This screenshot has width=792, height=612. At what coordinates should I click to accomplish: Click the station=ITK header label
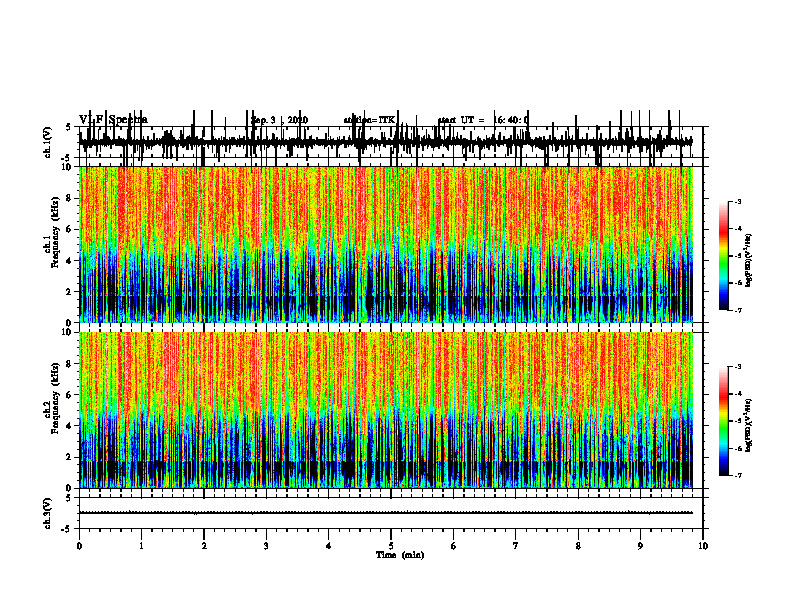[x=369, y=120]
